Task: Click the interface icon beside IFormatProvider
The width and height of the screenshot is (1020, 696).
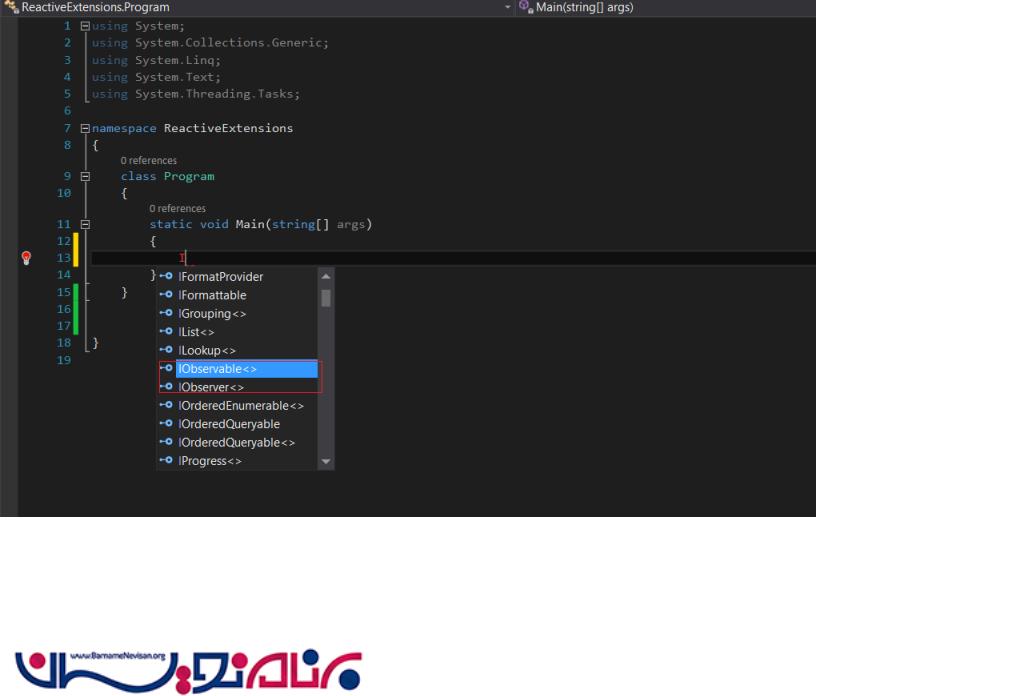Action: click(x=167, y=276)
